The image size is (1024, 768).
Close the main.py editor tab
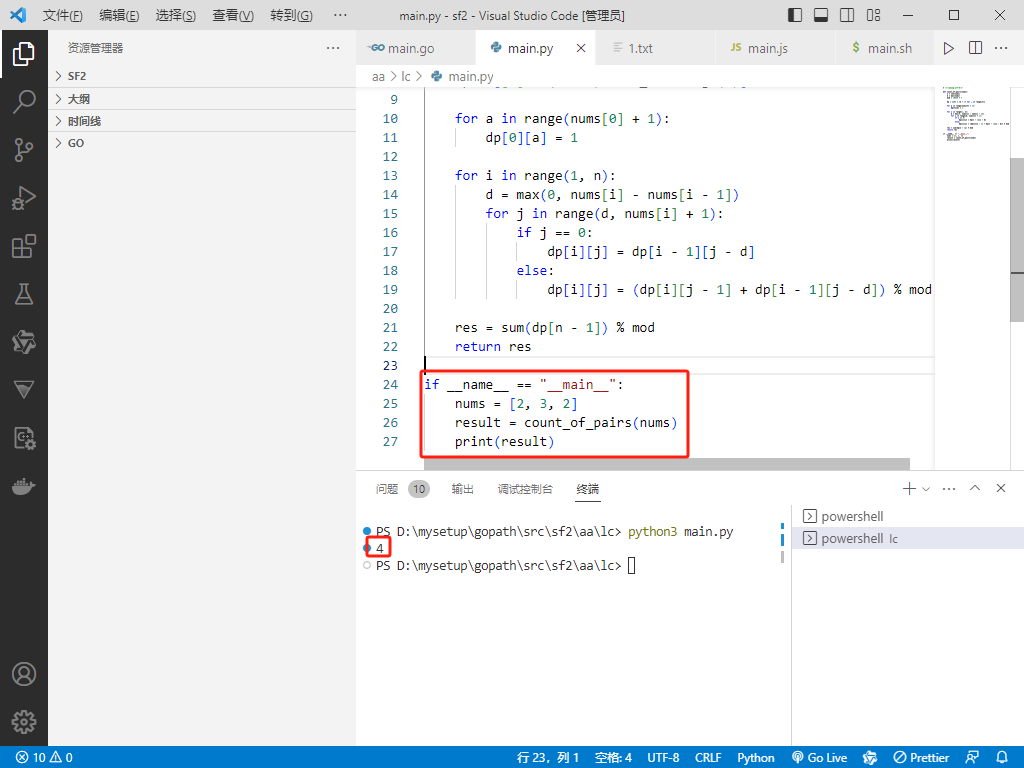581,48
